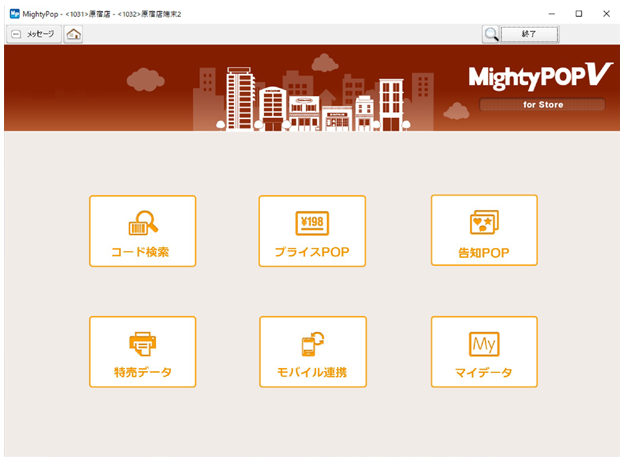Click the magnifying glass search icon in toolbar

click(491, 34)
